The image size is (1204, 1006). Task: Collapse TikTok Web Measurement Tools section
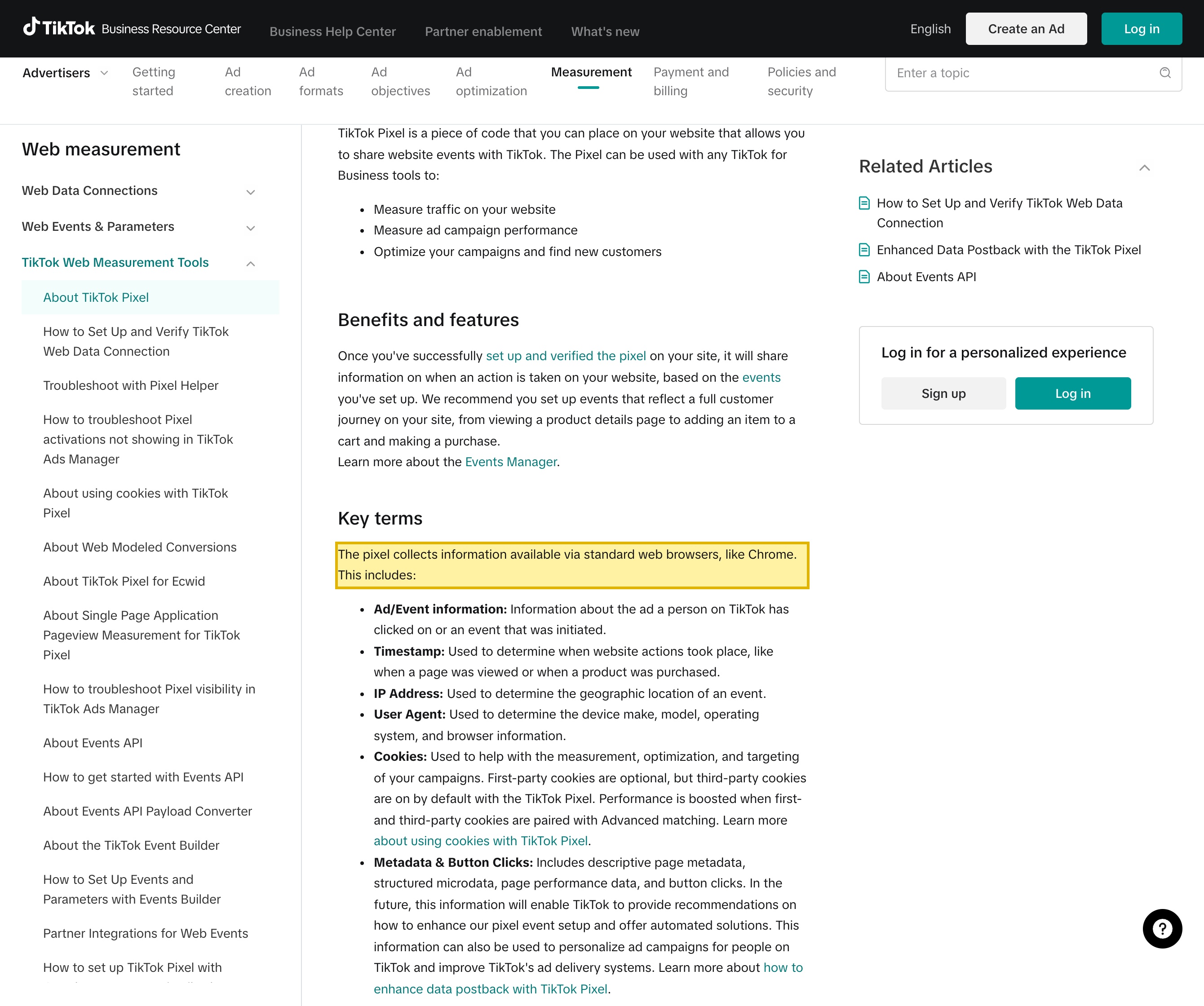tap(251, 264)
